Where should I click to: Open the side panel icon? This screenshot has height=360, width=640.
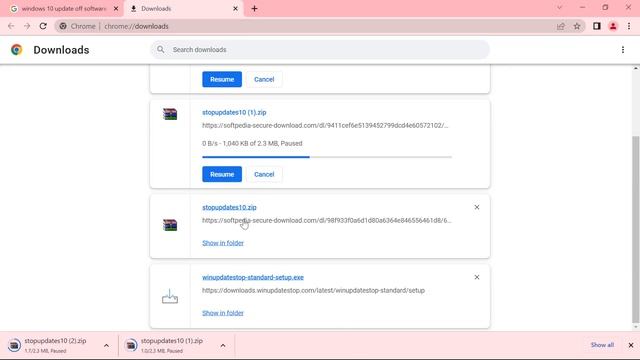pyautogui.click(x=597, y=26)
